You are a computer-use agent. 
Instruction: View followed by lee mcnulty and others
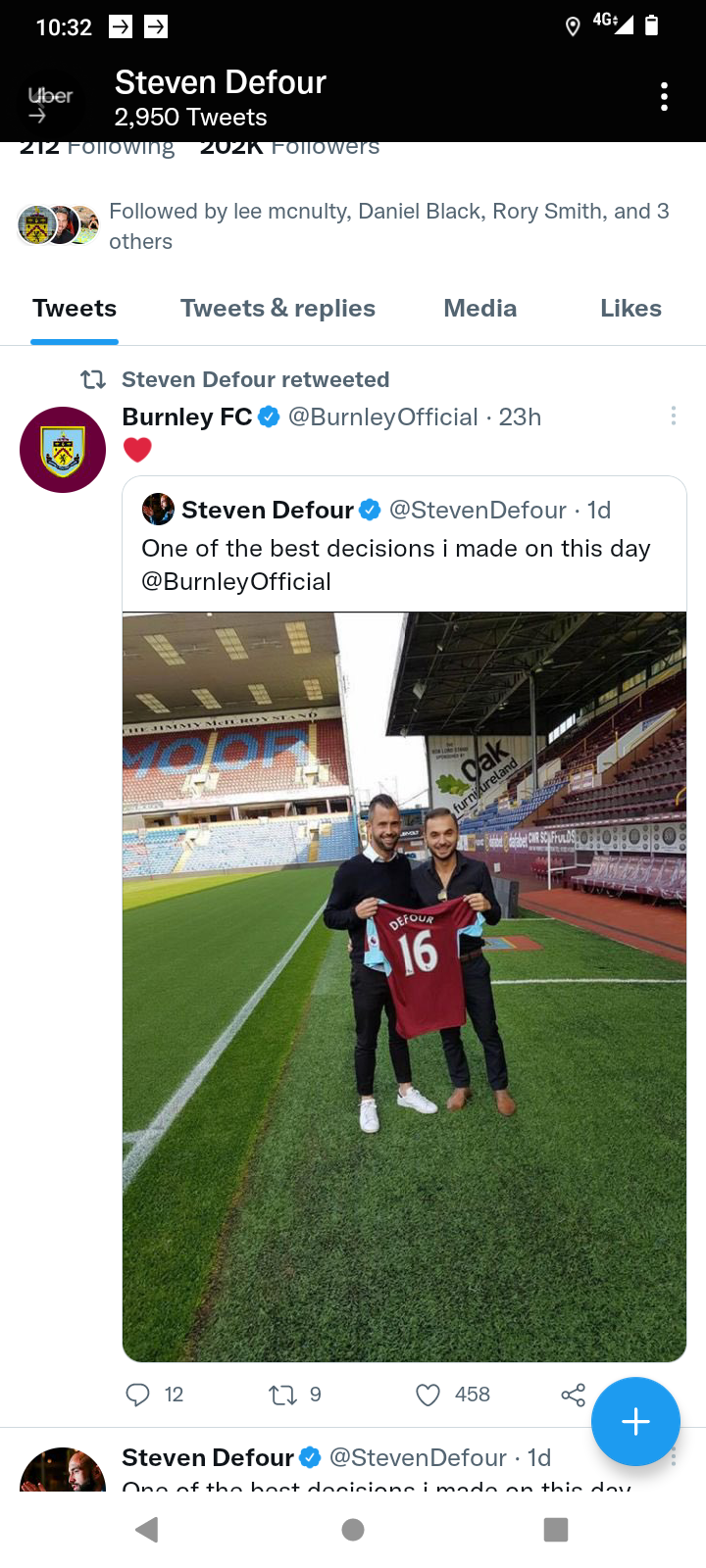point(388,225)
